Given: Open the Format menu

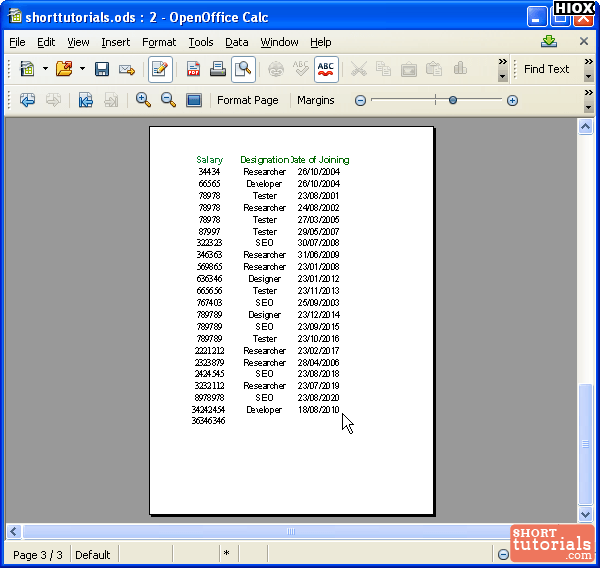Looking at the screenshot, I should [x=159, y=42].
